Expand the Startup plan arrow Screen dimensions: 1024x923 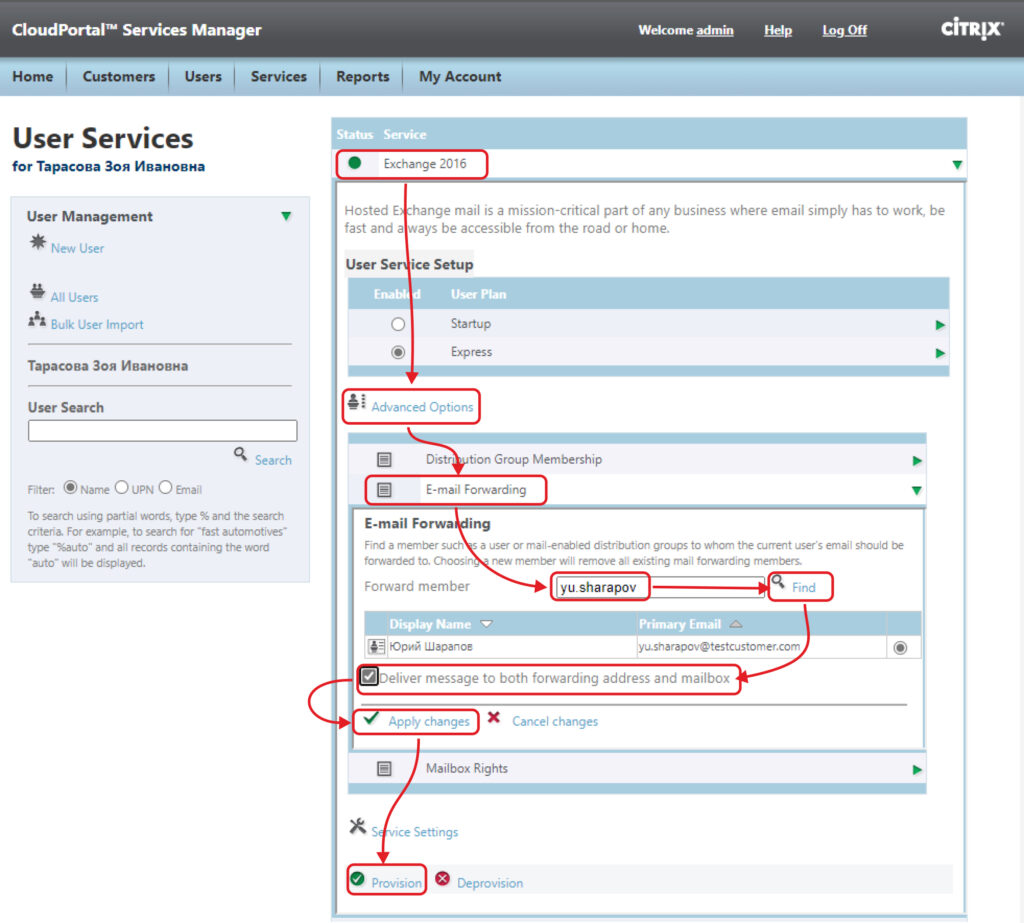(940, 325)
